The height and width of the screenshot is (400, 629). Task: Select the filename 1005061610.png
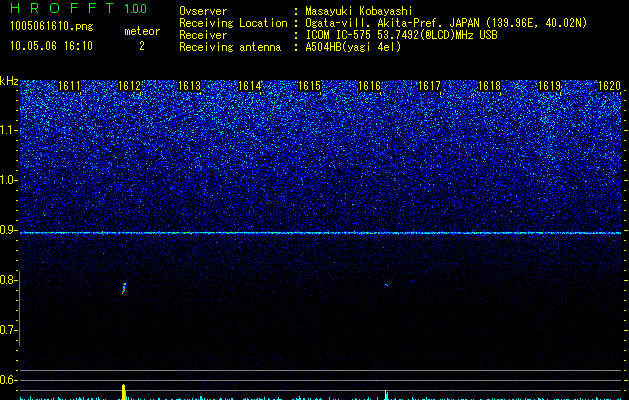(x=52, y=27)
